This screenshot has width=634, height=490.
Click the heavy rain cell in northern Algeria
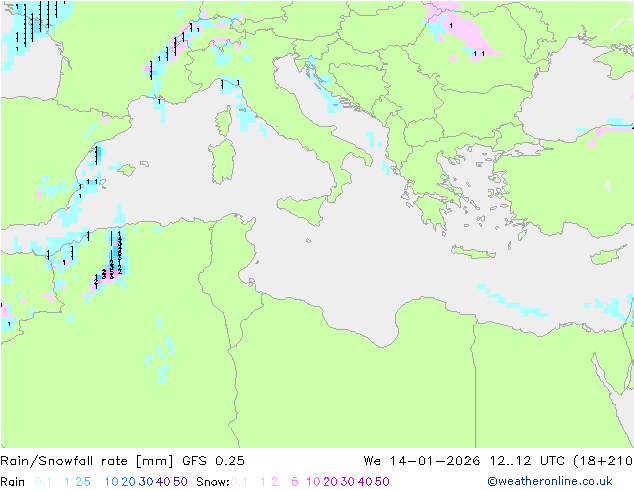pos(117,253)
